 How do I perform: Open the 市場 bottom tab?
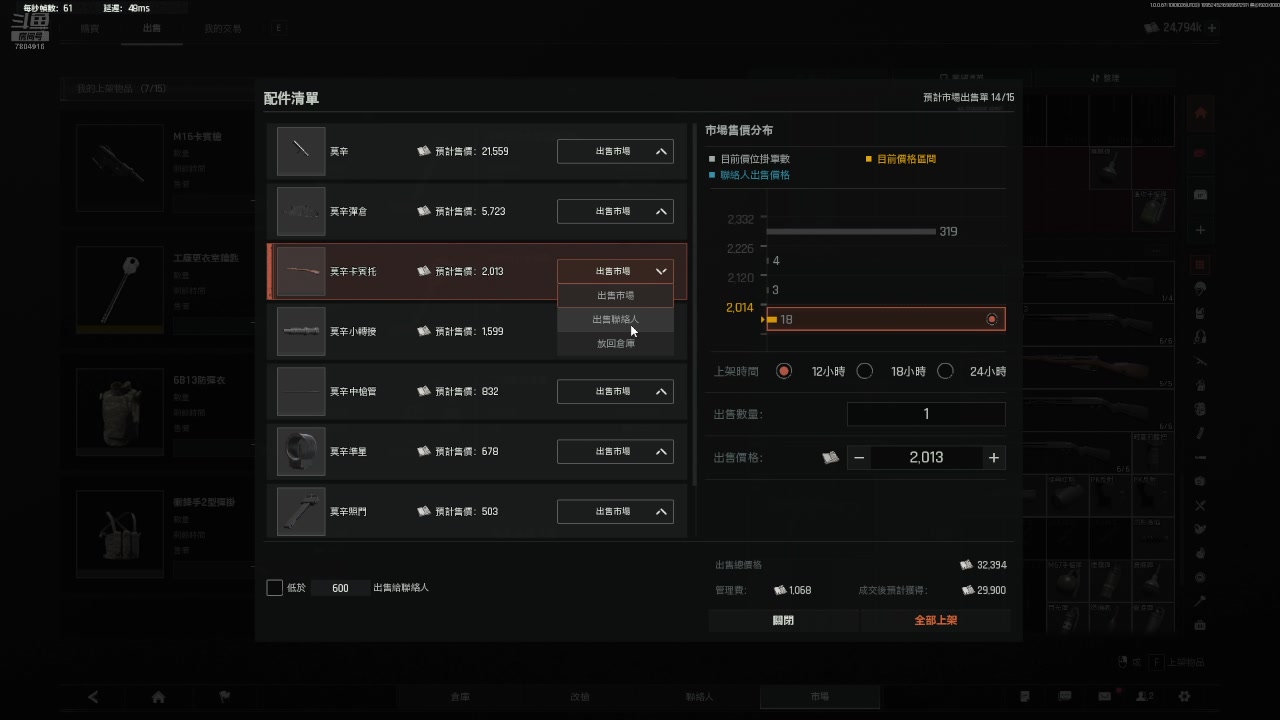point(820,696)
